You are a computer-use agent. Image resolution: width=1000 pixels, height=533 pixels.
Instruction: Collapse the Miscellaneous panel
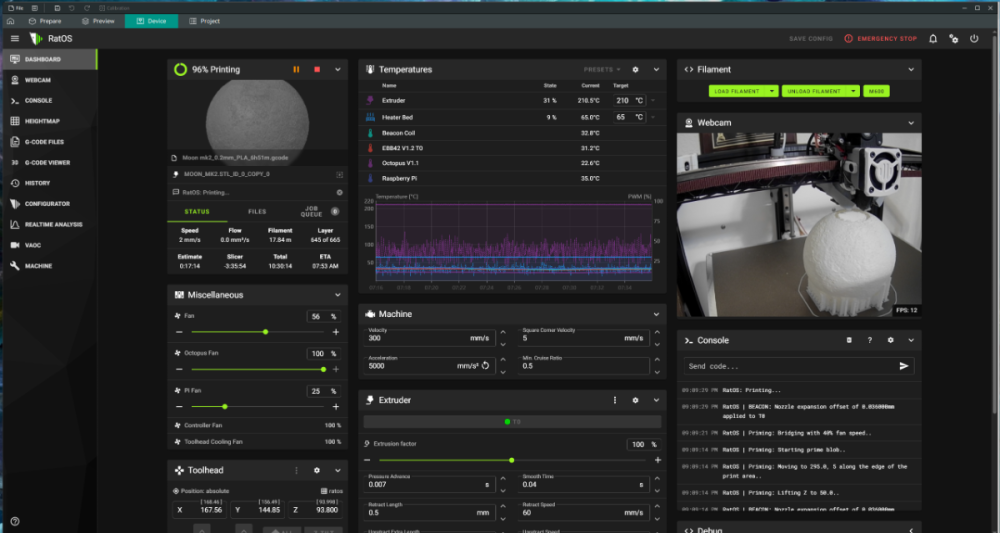tap(337, 295)
